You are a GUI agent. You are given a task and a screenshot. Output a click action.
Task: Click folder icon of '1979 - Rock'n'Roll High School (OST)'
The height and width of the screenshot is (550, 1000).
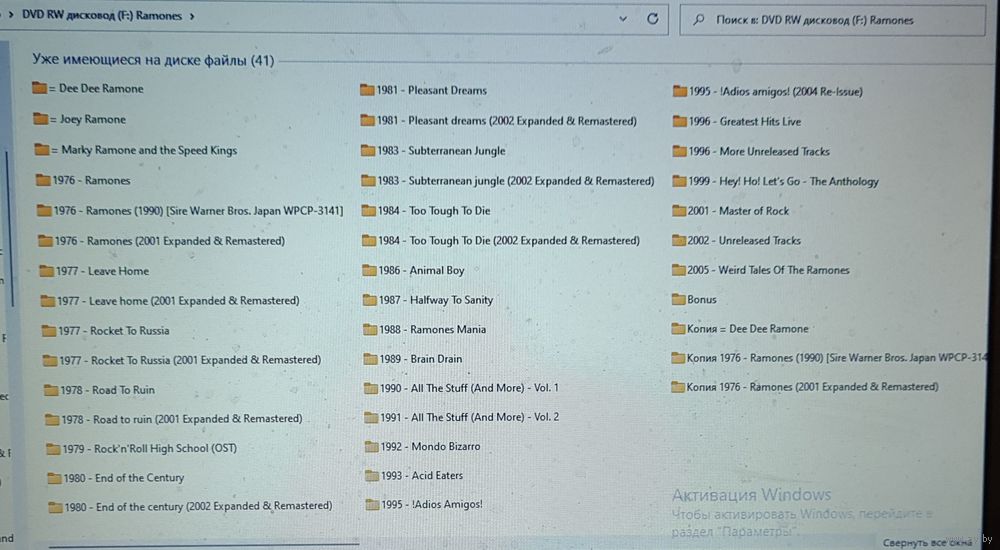pos(54,449)
